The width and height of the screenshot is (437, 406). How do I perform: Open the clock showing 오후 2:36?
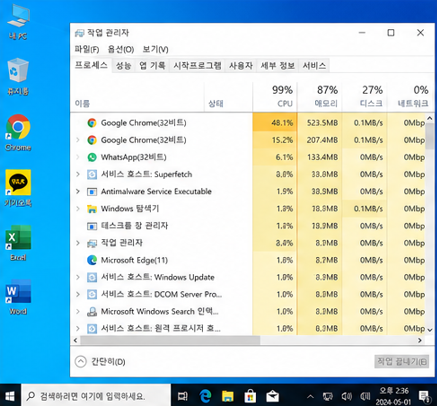pos(393,396)
